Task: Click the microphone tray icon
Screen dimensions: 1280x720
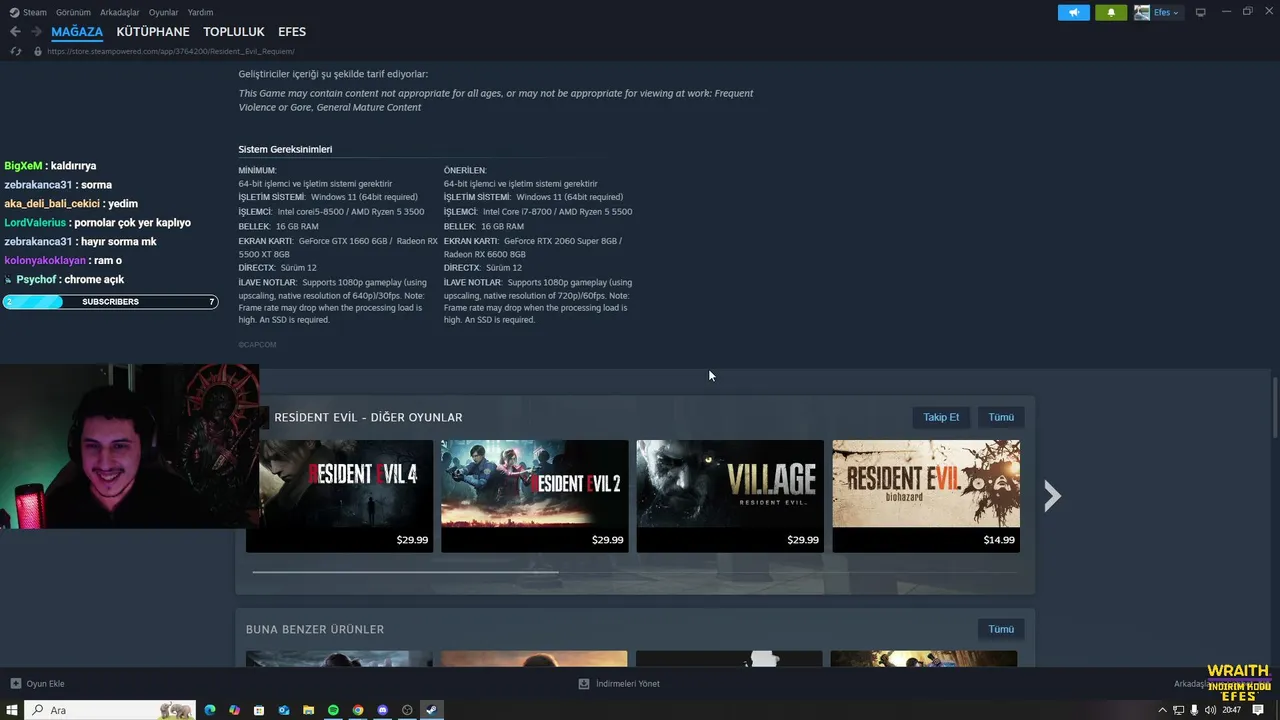Action: pos(1195,710)
